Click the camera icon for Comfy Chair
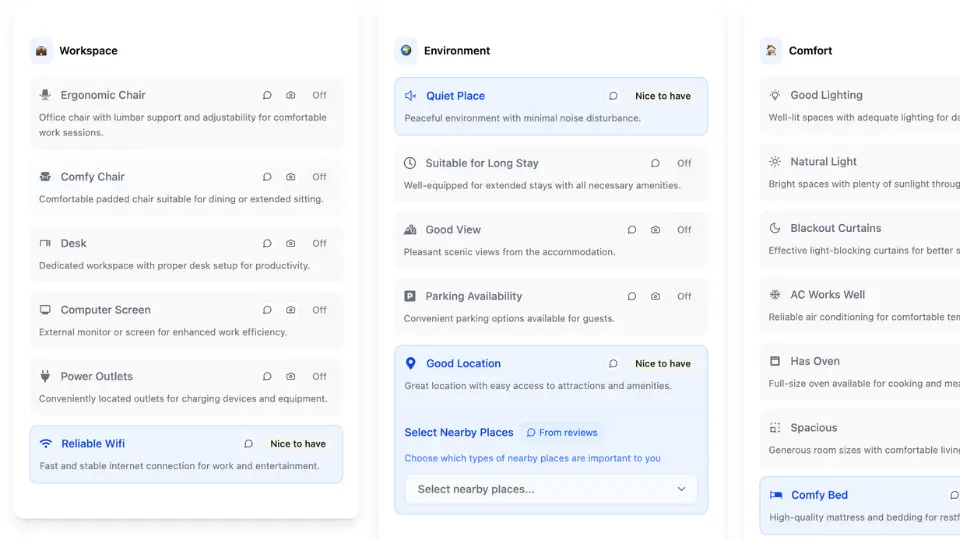This screenshot has width=960, height=540. click(x=290, y=176)
